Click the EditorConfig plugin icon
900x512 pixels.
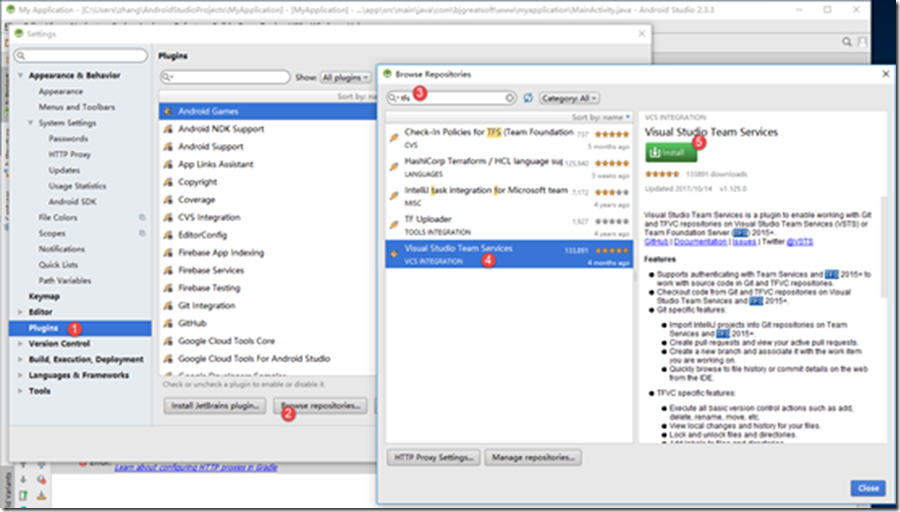tap(168, 235)
